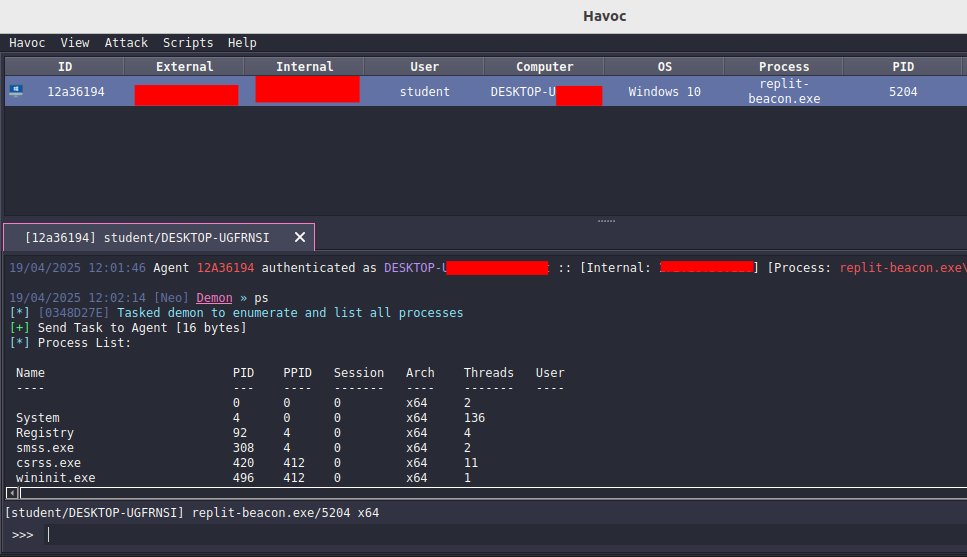Viewport: 967px width, 557px height.
Task: Click the Name column label in process list
Action: (30, 373)
